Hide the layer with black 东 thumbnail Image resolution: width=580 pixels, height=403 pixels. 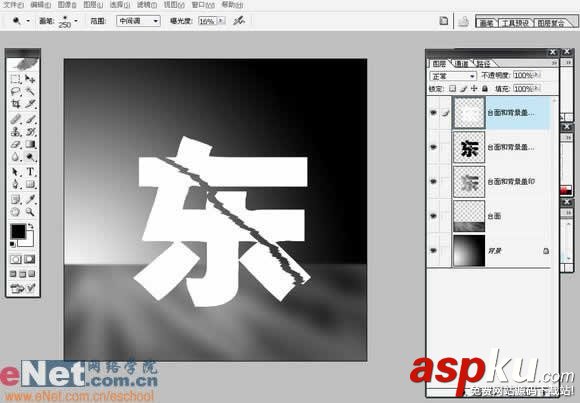(433, 147)
